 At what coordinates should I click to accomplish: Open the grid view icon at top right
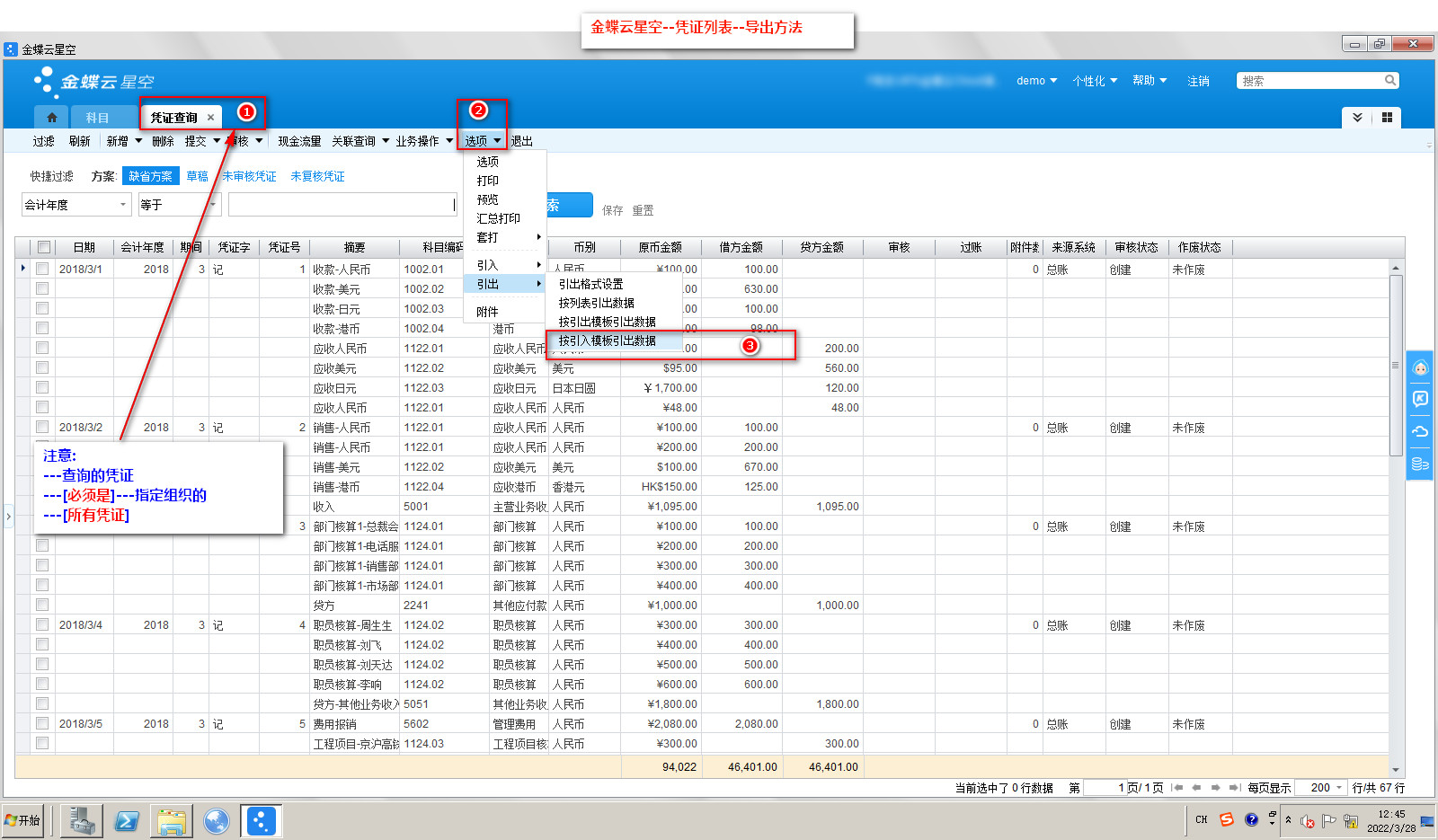1387,118
